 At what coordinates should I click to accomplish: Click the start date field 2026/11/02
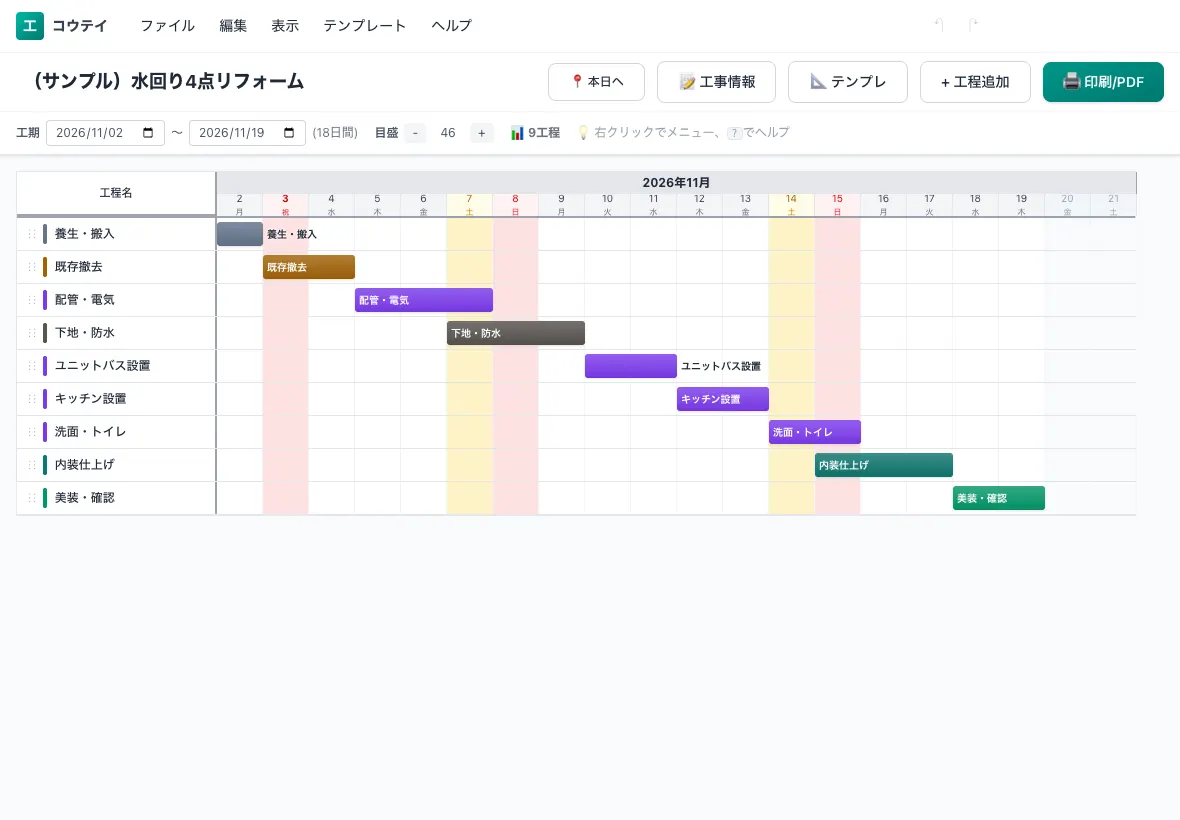point(105,133)
